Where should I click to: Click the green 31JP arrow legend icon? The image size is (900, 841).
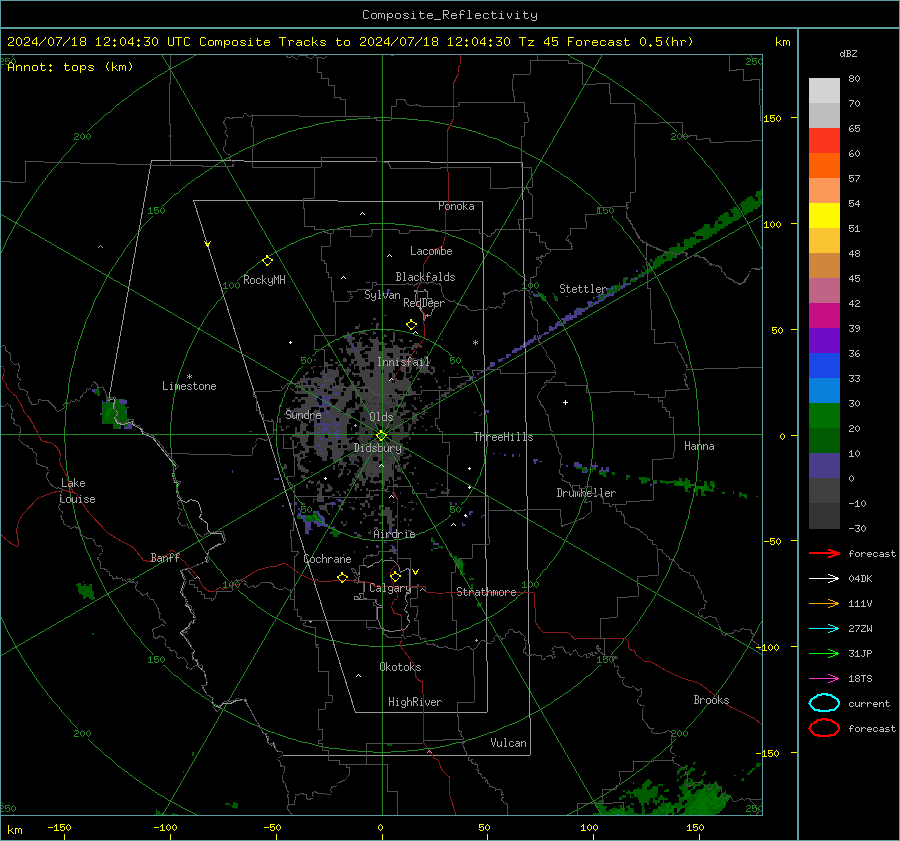[824, 653]
